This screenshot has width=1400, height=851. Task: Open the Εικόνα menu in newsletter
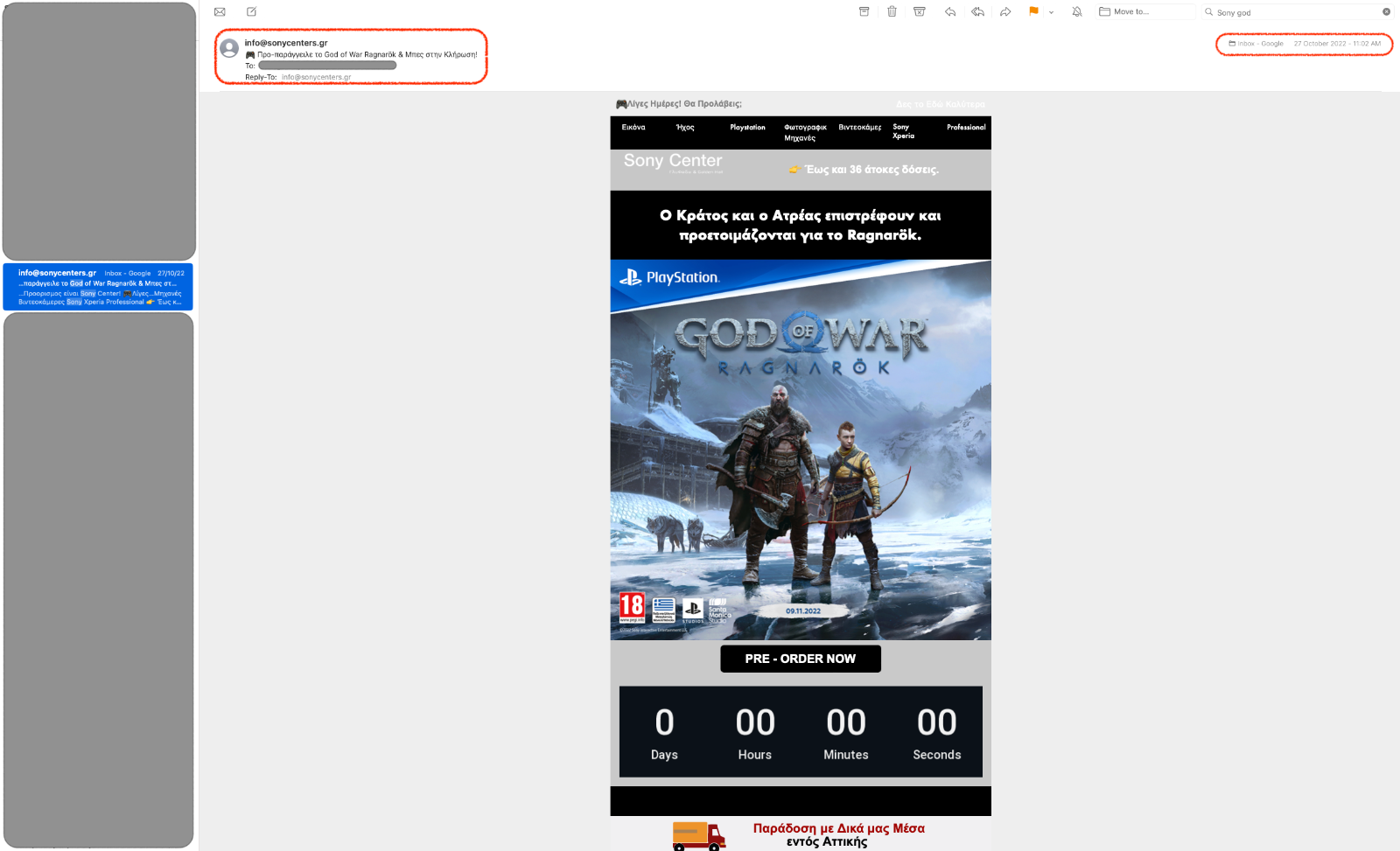[633, 128]
